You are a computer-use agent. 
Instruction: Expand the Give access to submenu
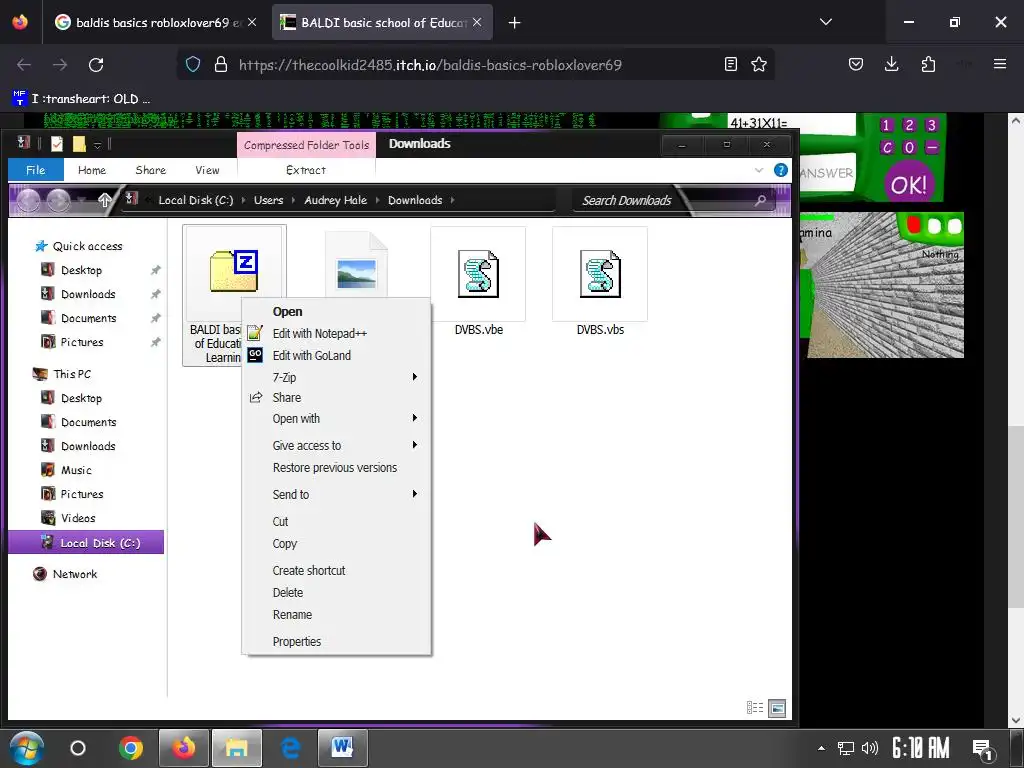336,445
